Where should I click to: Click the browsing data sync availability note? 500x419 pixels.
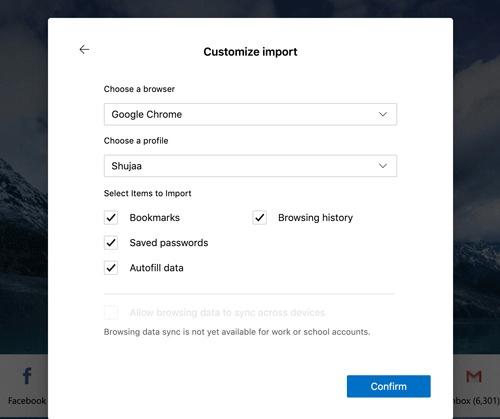click(x=237, y=332)
